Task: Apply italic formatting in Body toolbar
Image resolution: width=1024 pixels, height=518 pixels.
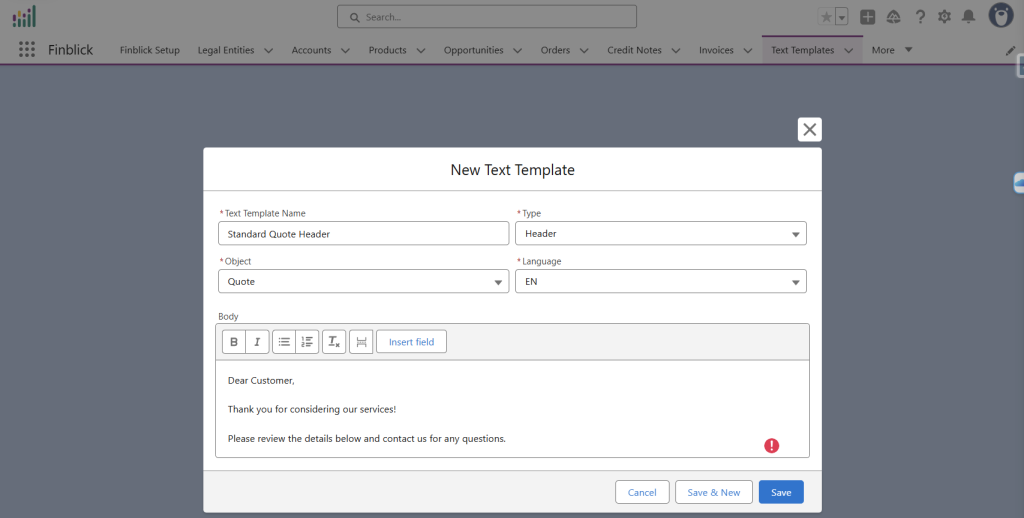Action: [x=257, y=342]
